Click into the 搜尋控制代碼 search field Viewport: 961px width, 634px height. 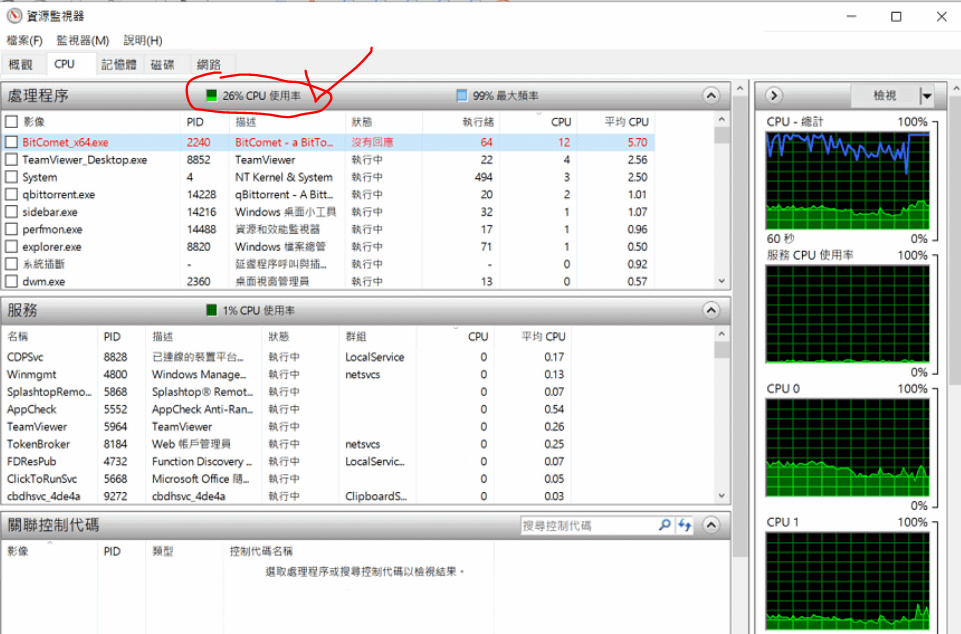pos(588,525)
